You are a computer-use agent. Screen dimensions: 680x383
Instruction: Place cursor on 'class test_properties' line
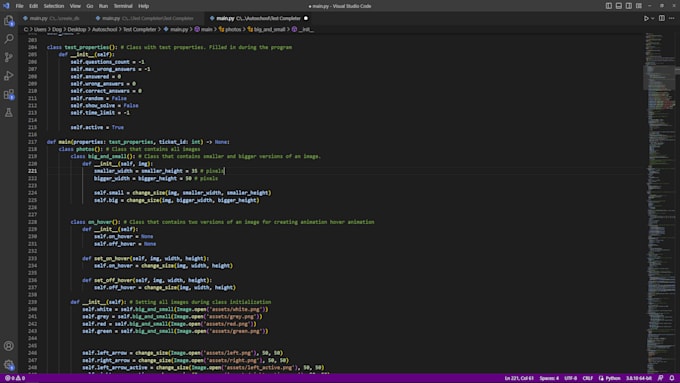point(169,47)
